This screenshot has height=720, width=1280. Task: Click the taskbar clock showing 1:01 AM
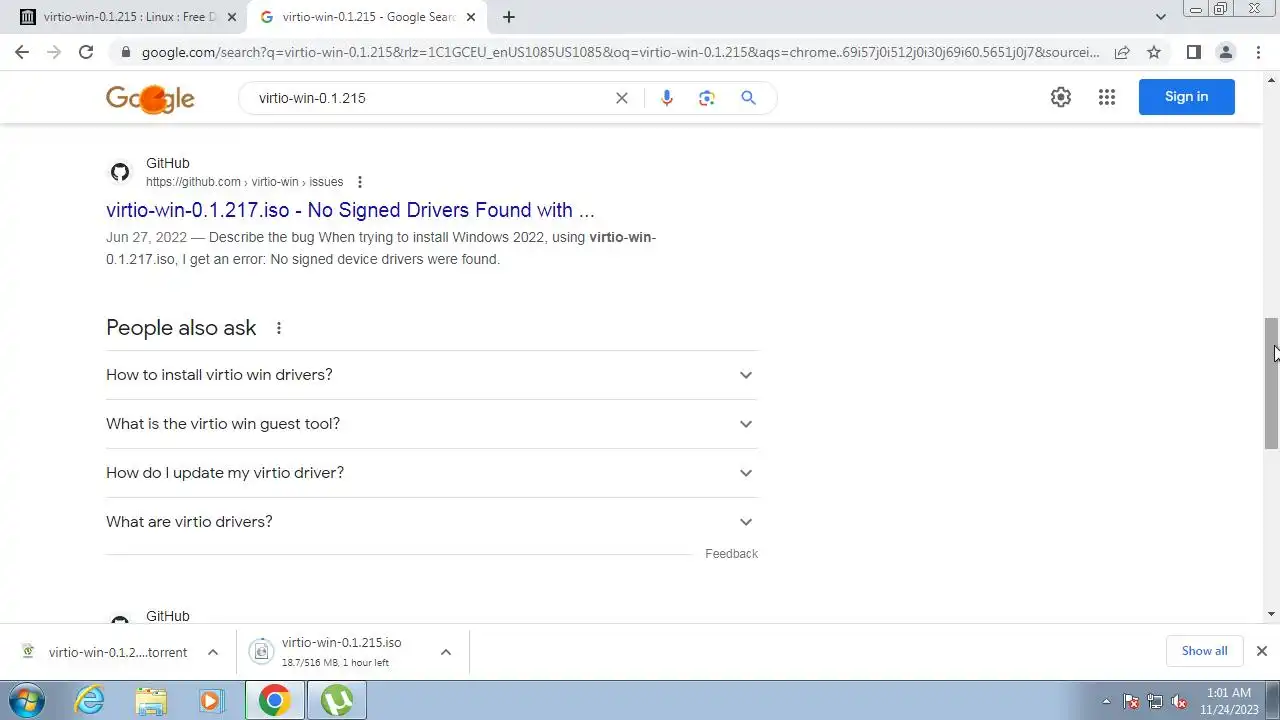point(1228,700)
